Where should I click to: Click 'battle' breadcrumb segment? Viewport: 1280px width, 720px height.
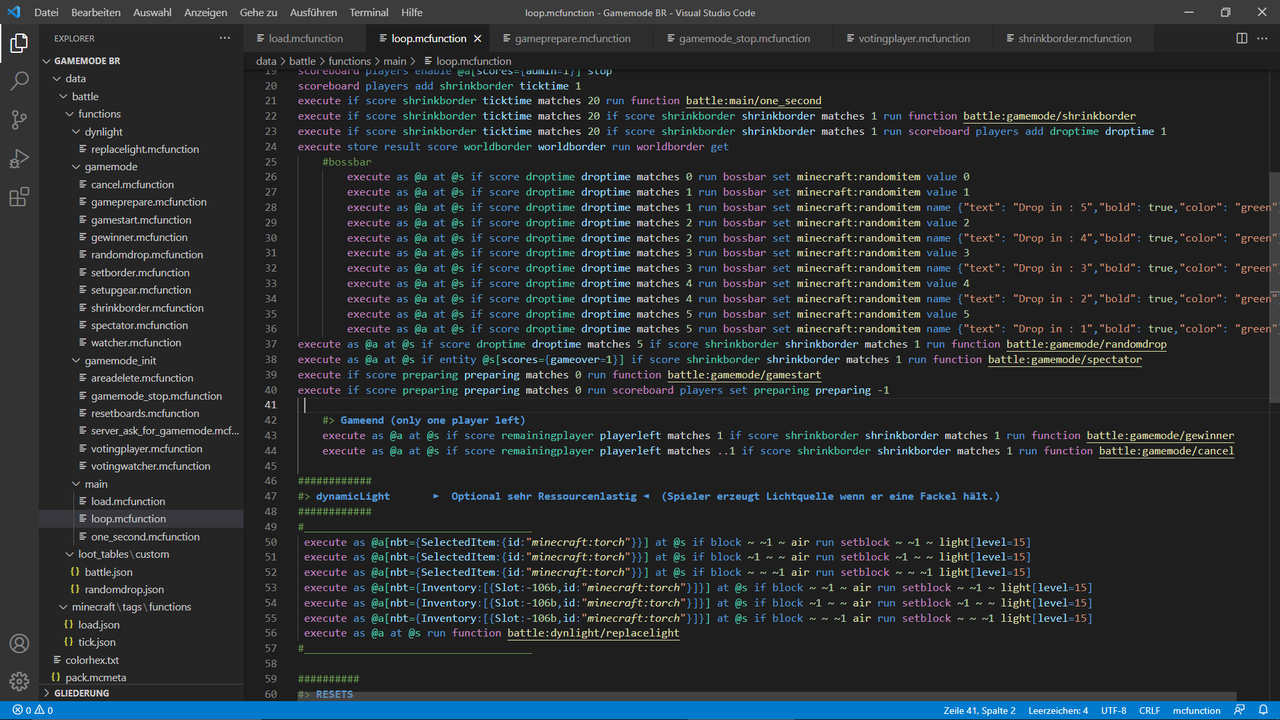[302, 61]
